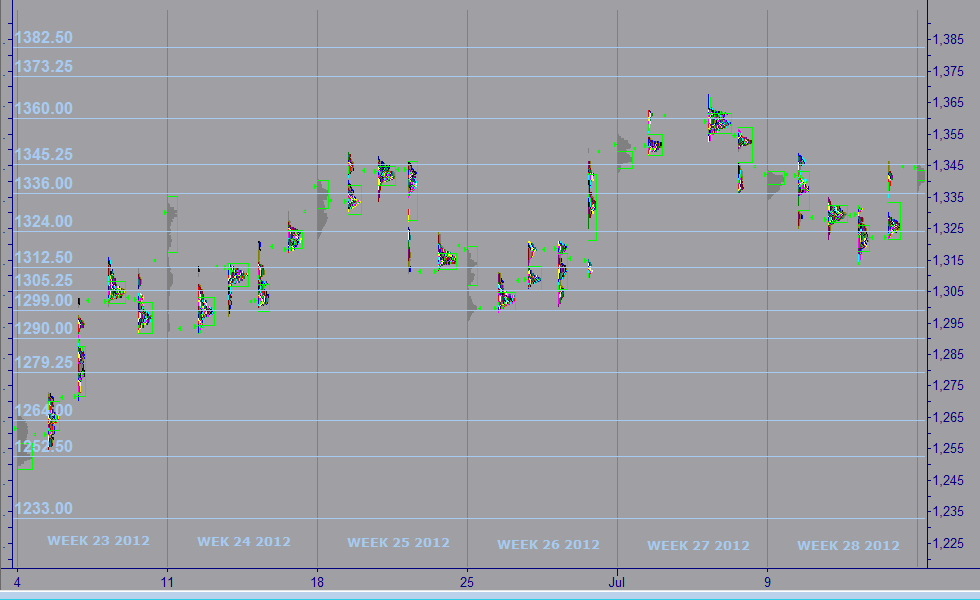Screen dimensions: 980x600
Task: Click 1,225 on the right price scale
Action: pos(948,544)
